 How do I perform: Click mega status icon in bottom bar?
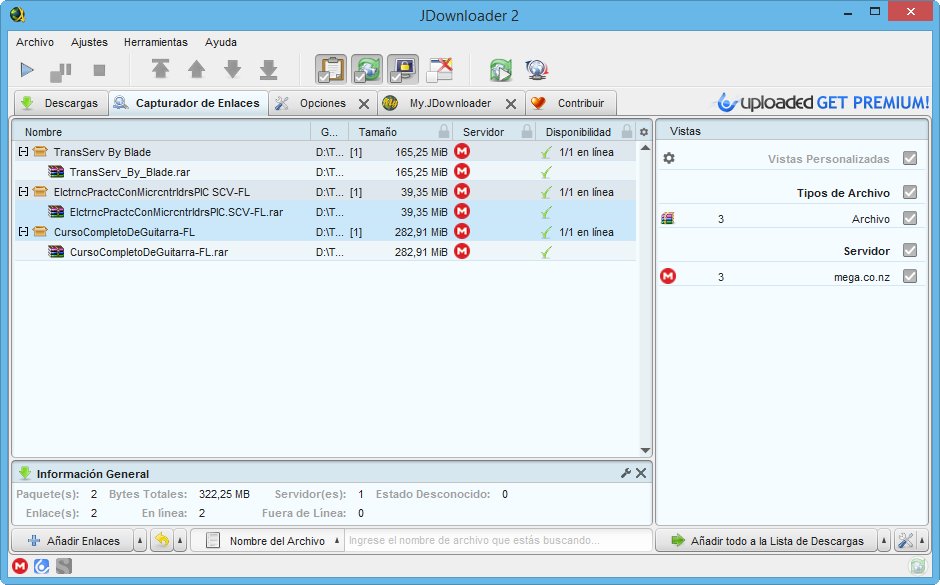click(20, 566)
